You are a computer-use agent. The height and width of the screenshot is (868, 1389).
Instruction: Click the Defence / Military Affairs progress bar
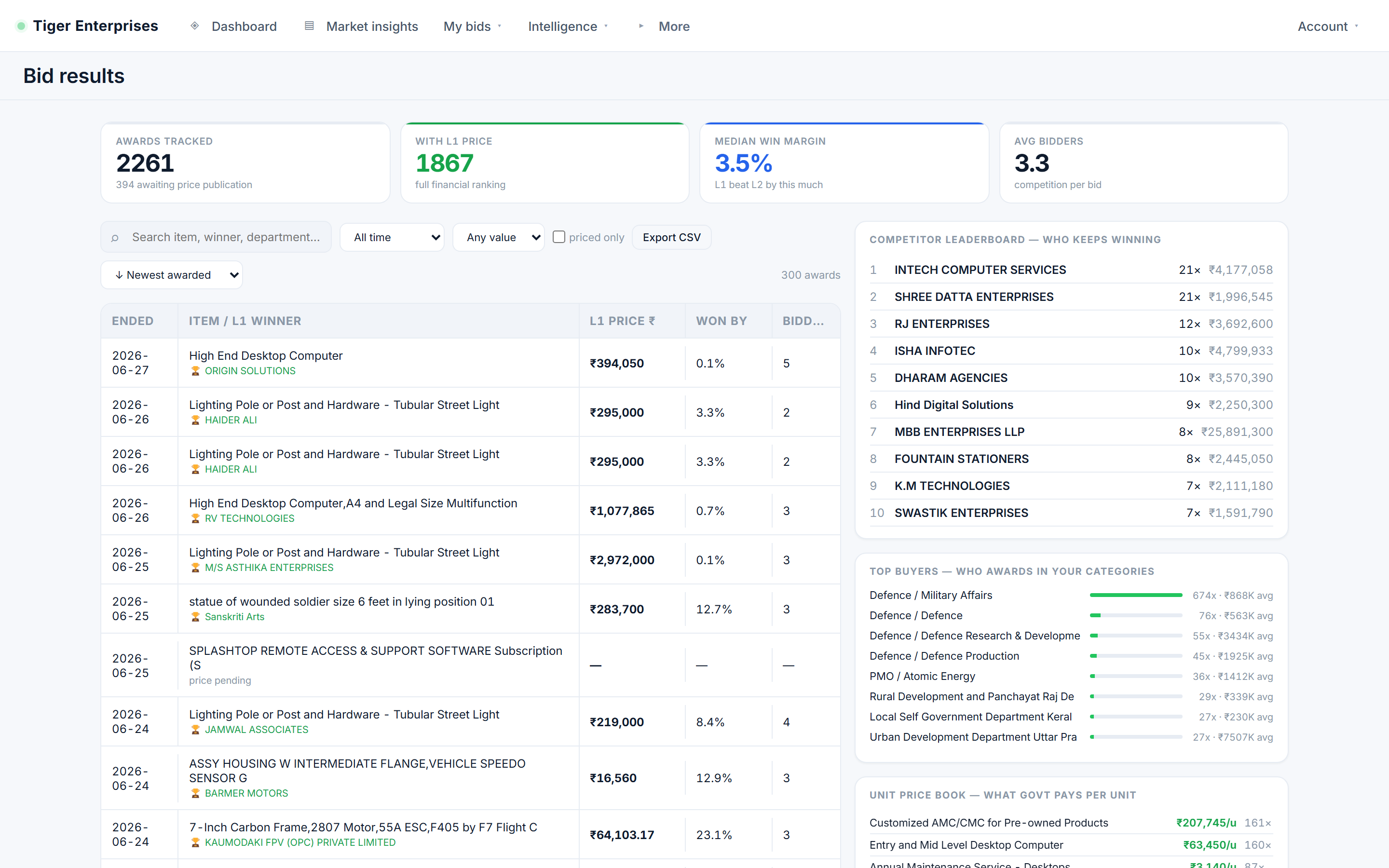(x=1136, y=596)
